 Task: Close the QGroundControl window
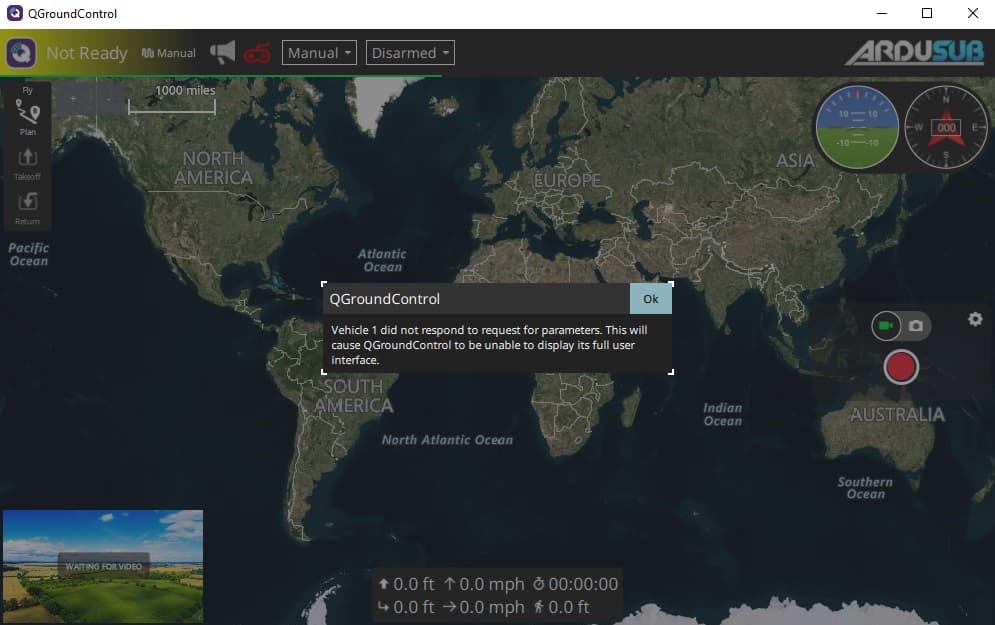point(972,13)
